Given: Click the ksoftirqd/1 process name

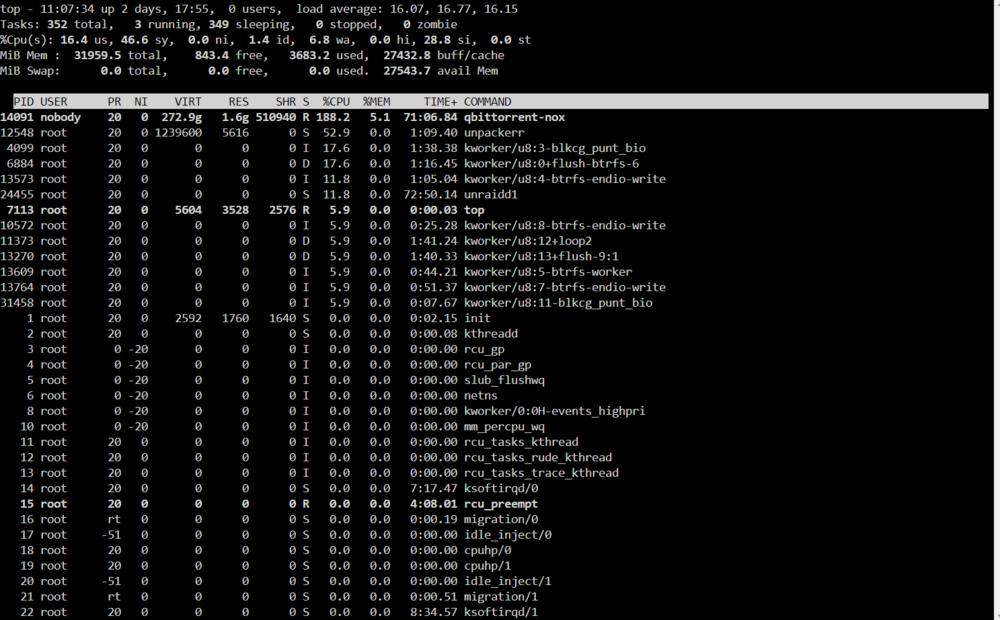Looking at the screenshot, I should 501,612.
